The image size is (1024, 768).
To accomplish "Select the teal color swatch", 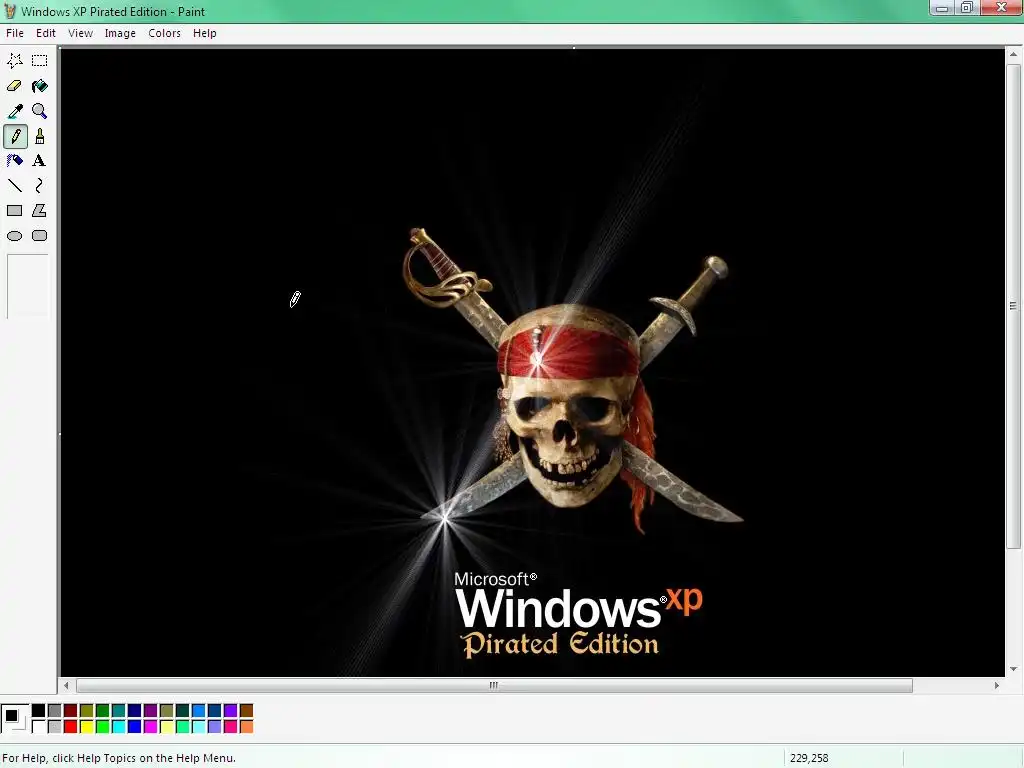I will point(119,711).
